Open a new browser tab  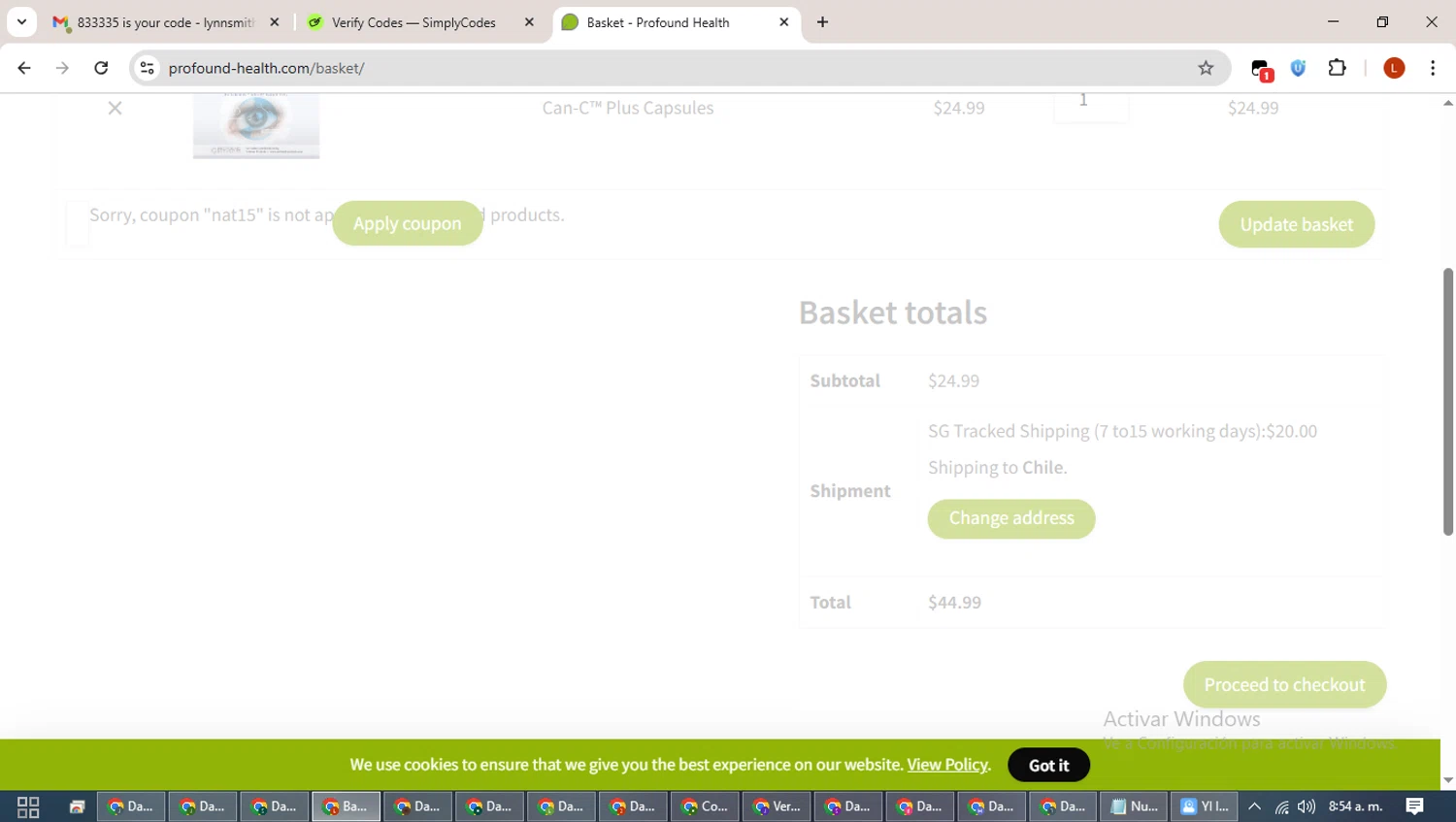(823, 22)
